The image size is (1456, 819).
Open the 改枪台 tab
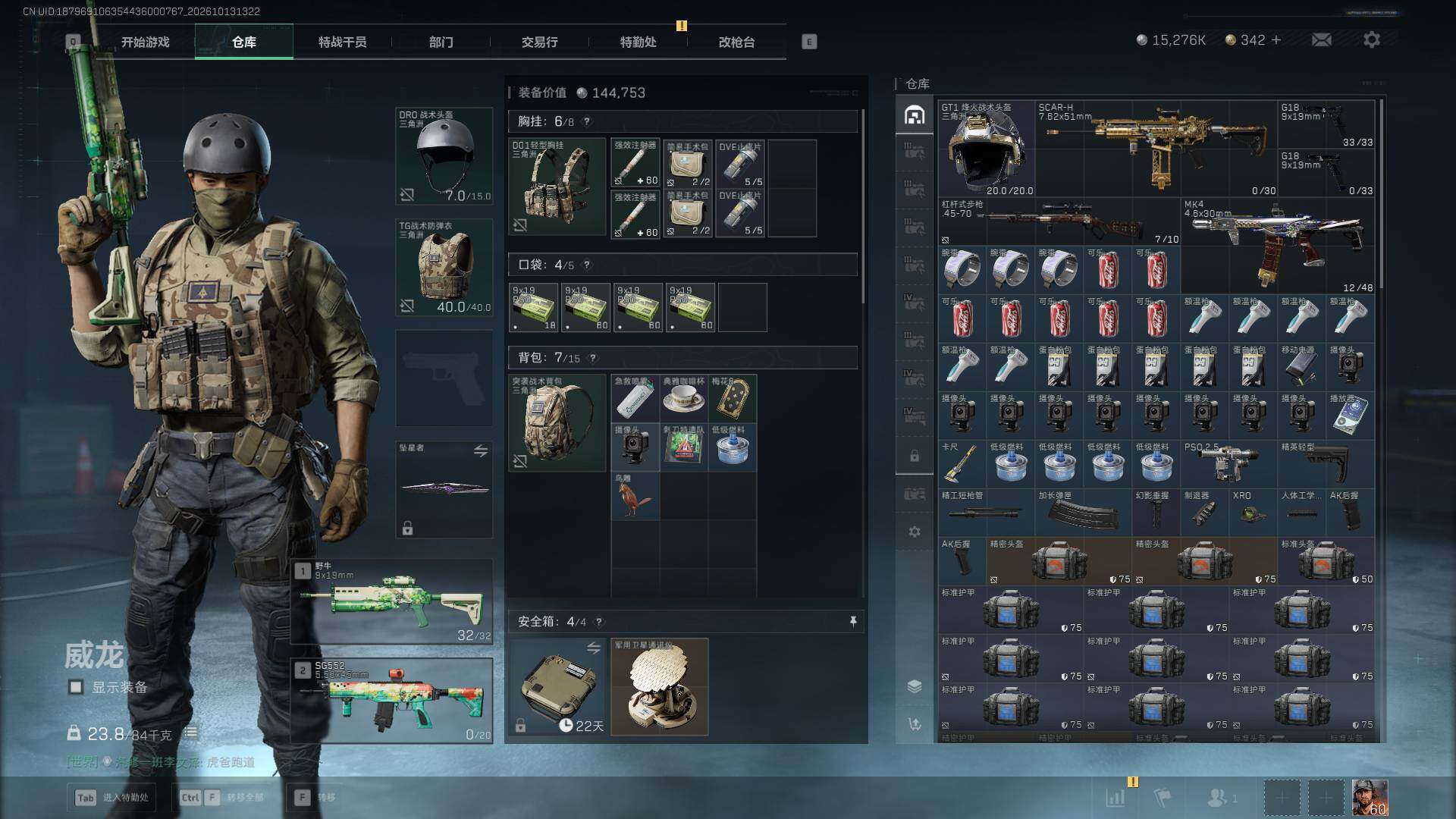tap(737, 42)
